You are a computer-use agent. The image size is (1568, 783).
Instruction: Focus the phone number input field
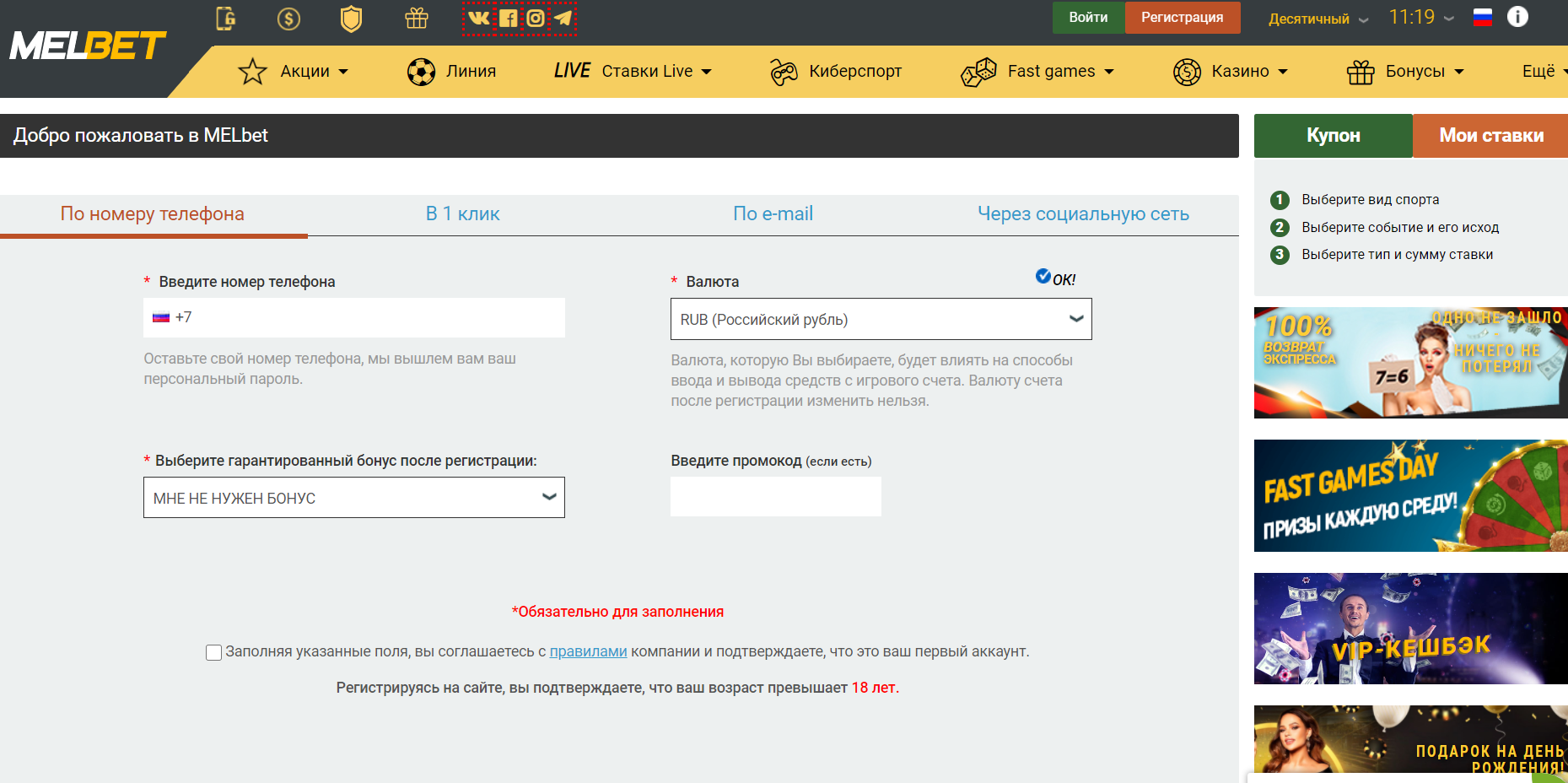(354, 317)
